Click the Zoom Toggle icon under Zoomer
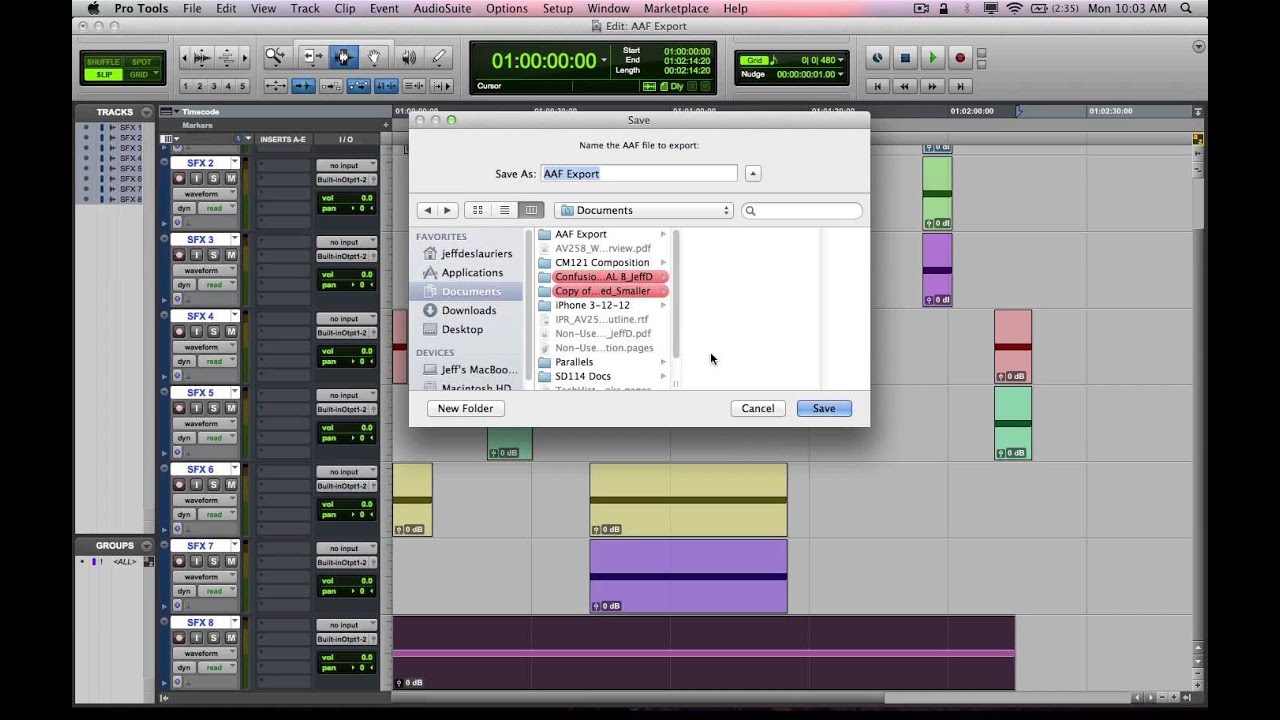Image resolution: width=1280 pixels, height=720 pixels. point(275,86)
